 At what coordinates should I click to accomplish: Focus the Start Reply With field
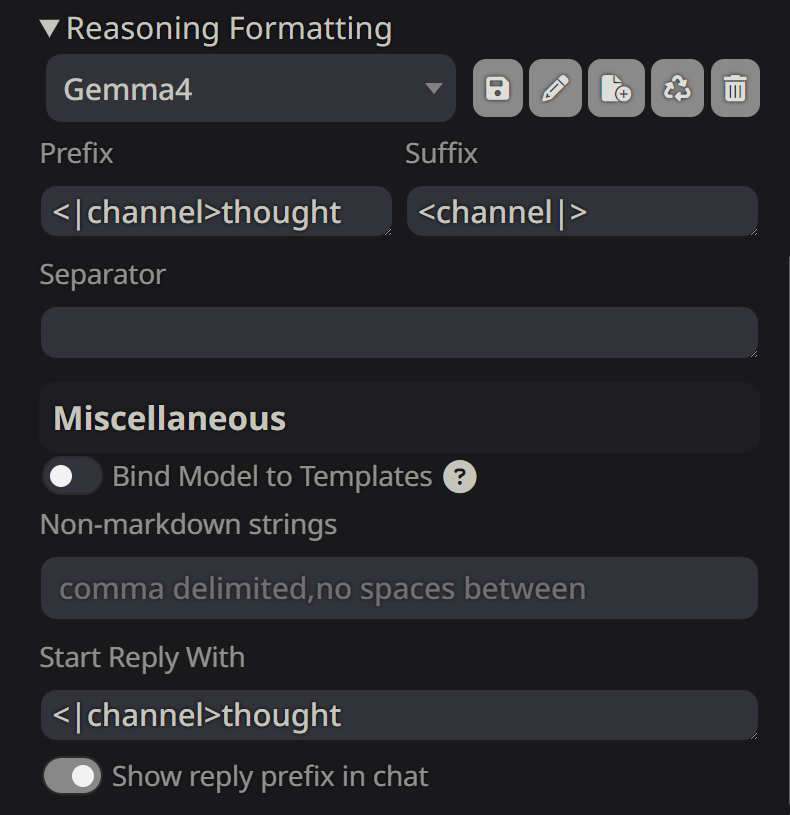(x=398, y=715)
